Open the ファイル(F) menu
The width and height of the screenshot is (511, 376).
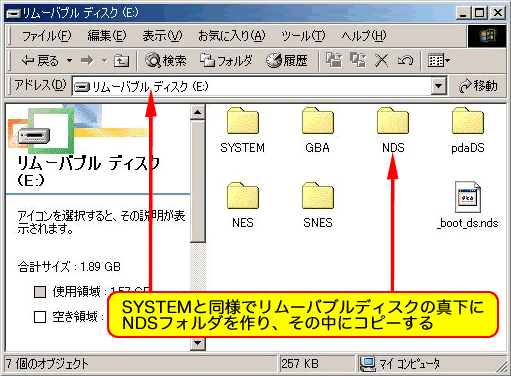(x=47, y=36)
